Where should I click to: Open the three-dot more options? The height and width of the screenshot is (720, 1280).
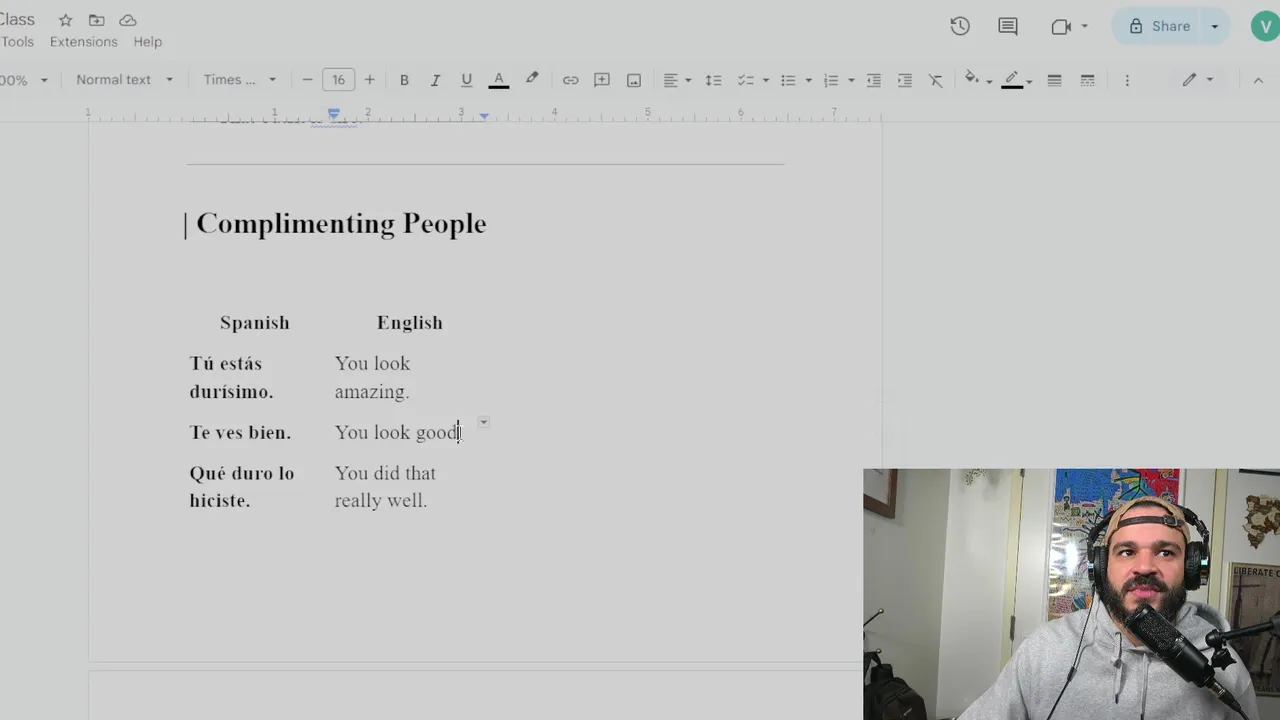point(1127,80)
